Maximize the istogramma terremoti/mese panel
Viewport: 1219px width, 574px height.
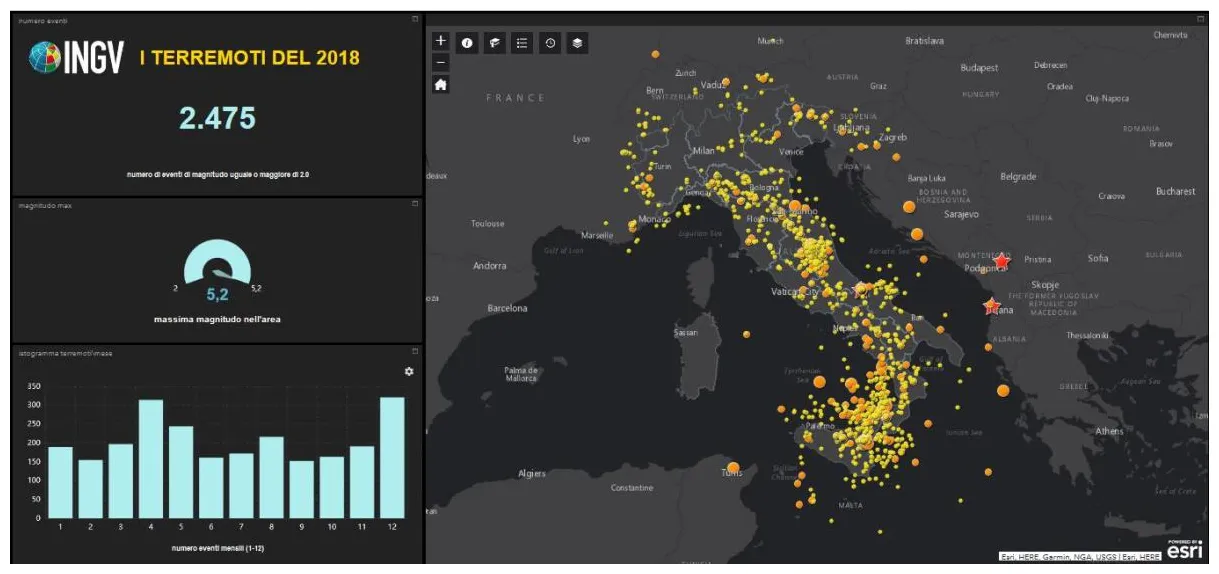[414, 351]
